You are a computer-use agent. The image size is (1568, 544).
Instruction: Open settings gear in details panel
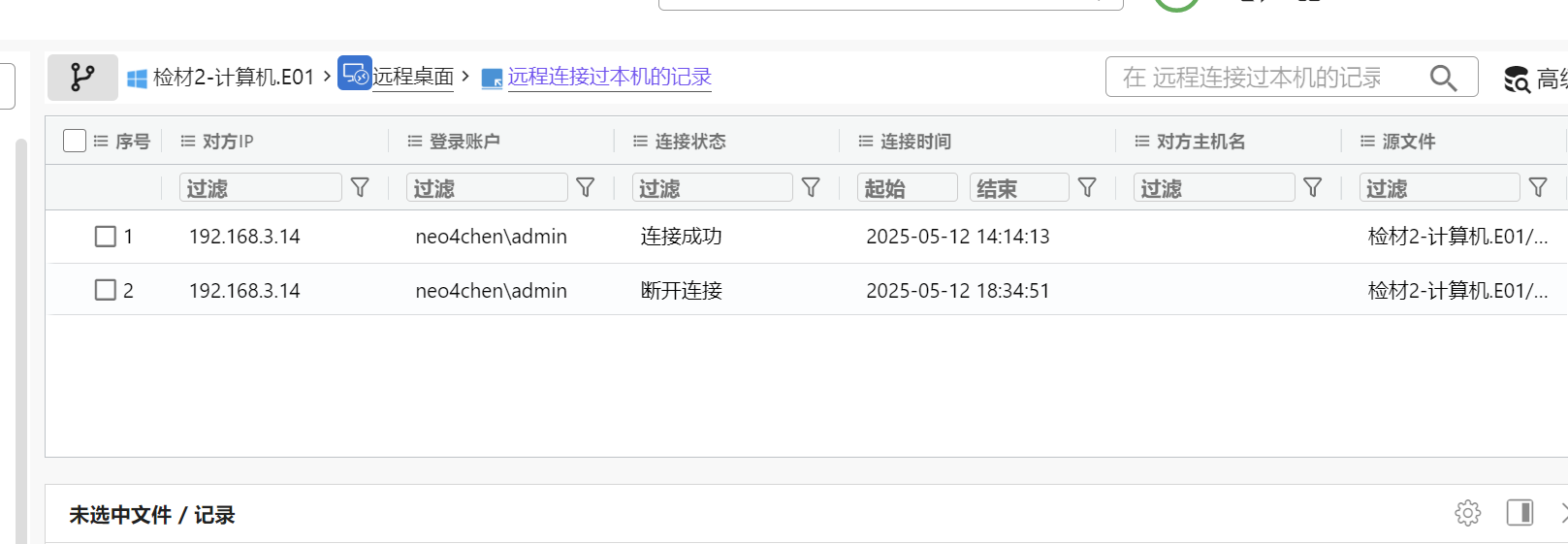pos(1468,513)
